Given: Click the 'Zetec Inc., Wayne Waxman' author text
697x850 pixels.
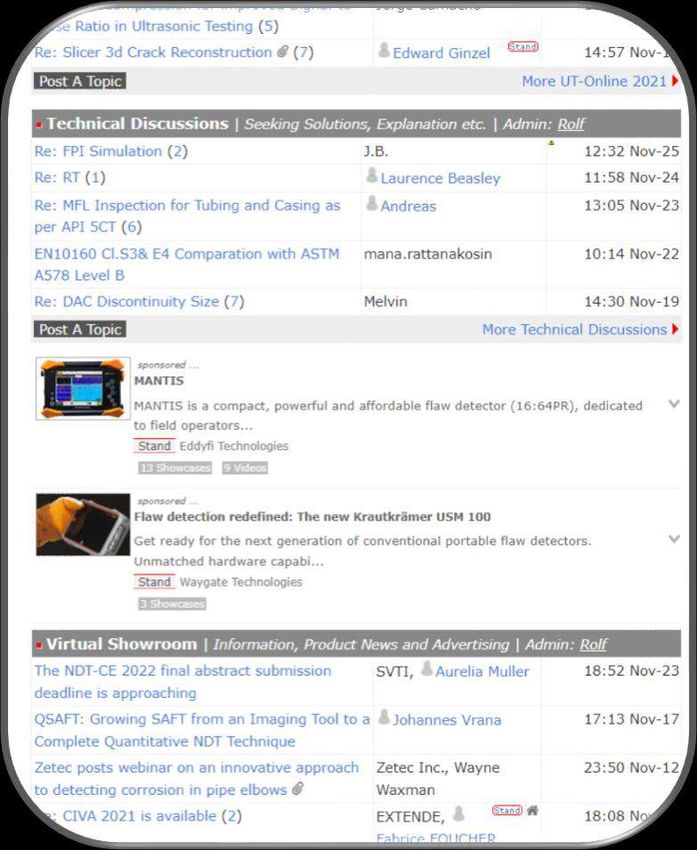Looking at the screenshot, I should click(438, 779).
